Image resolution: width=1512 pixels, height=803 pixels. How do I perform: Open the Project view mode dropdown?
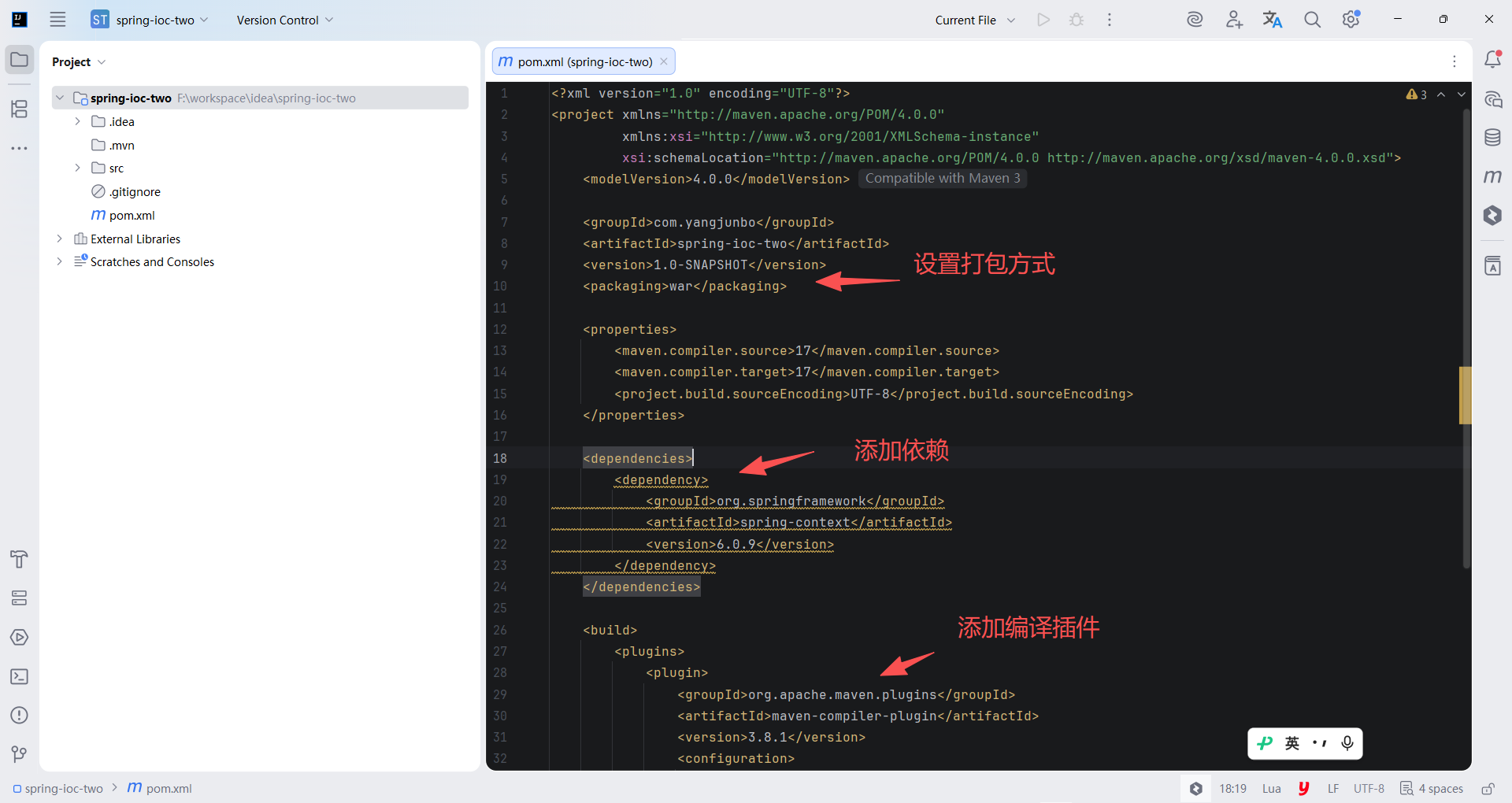click(x=79, y=61)
